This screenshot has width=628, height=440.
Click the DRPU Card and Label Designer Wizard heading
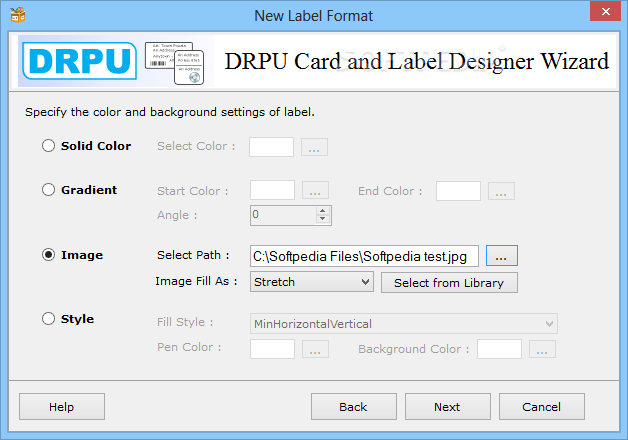[x=417, y=61]
